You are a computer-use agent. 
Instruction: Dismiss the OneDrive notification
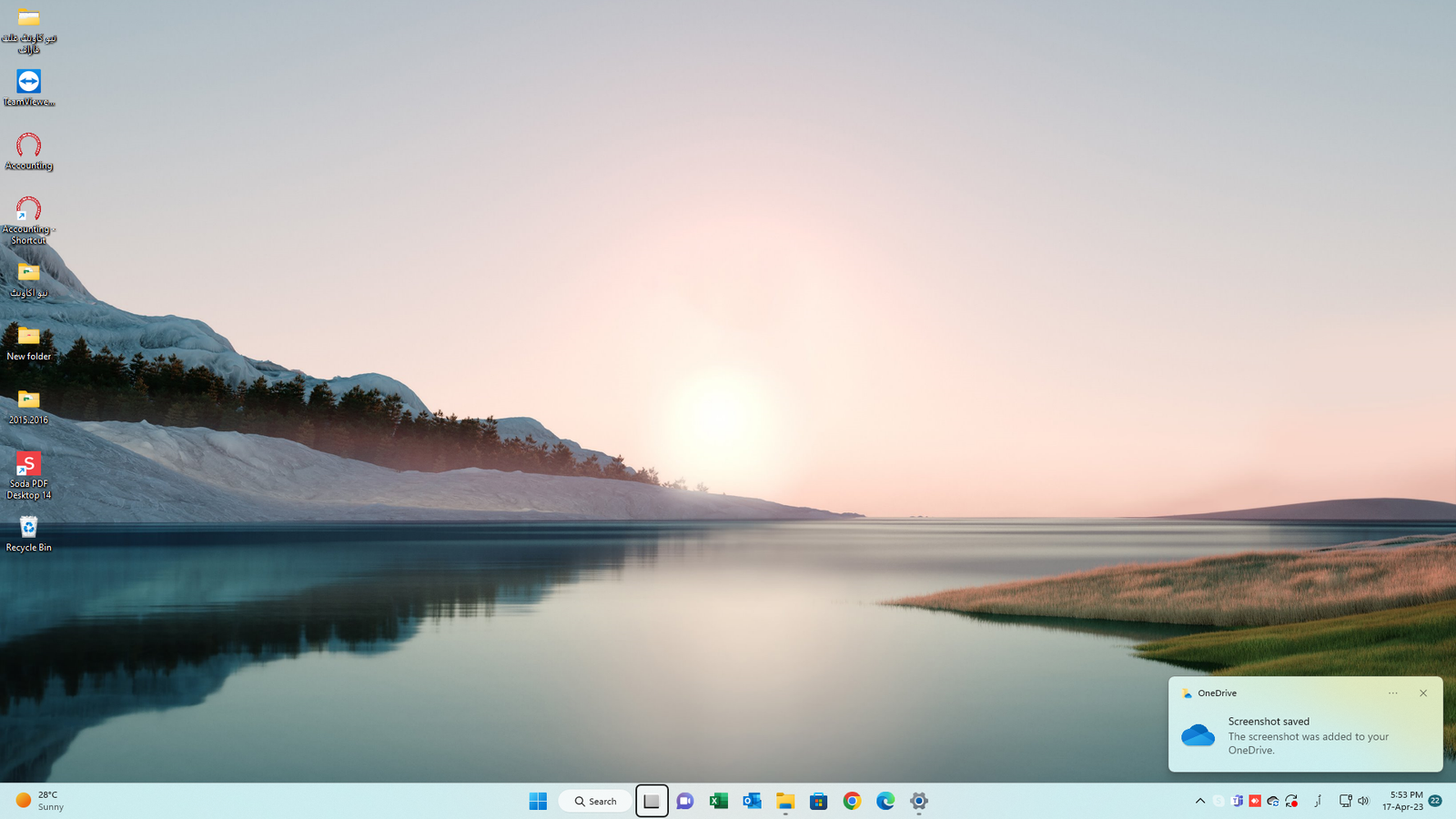click(x=1423, y=693)
